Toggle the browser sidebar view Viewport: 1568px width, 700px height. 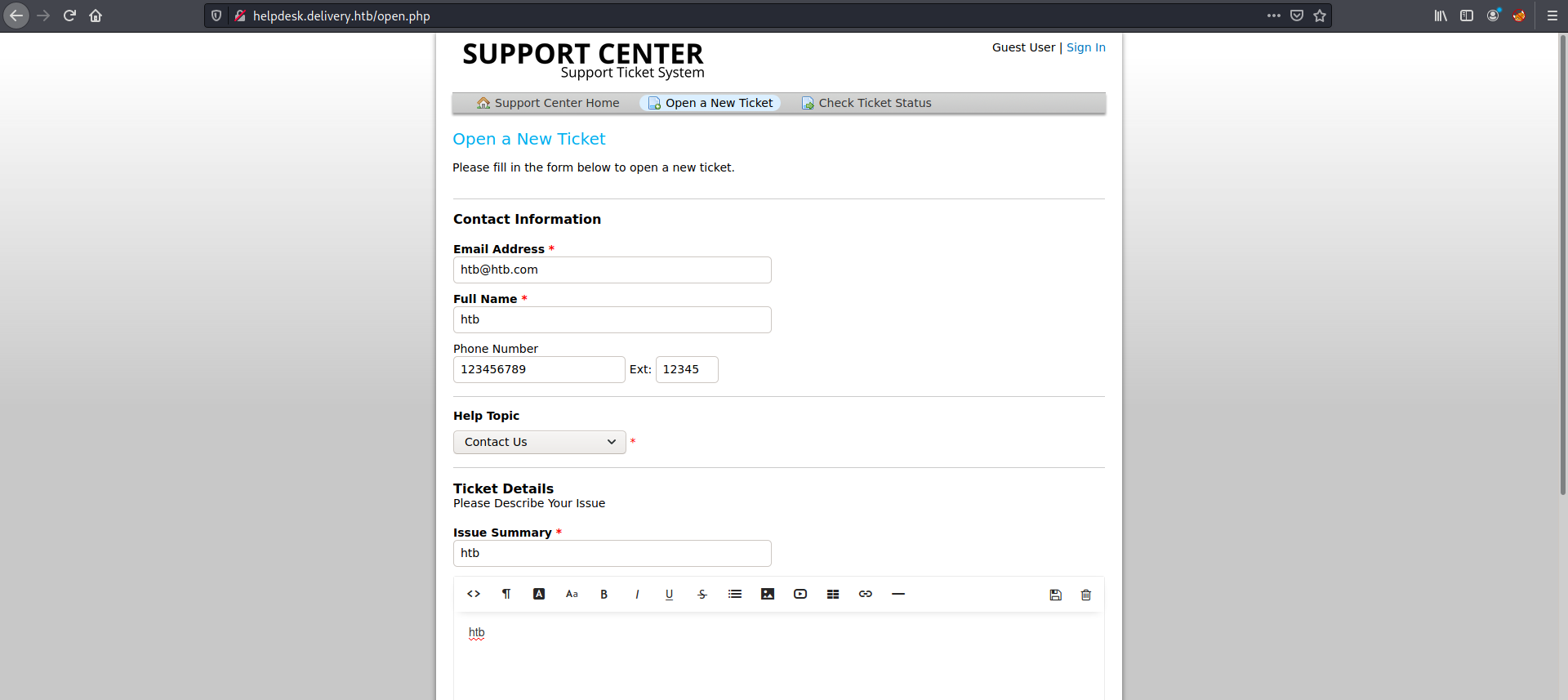(1467, 16)
